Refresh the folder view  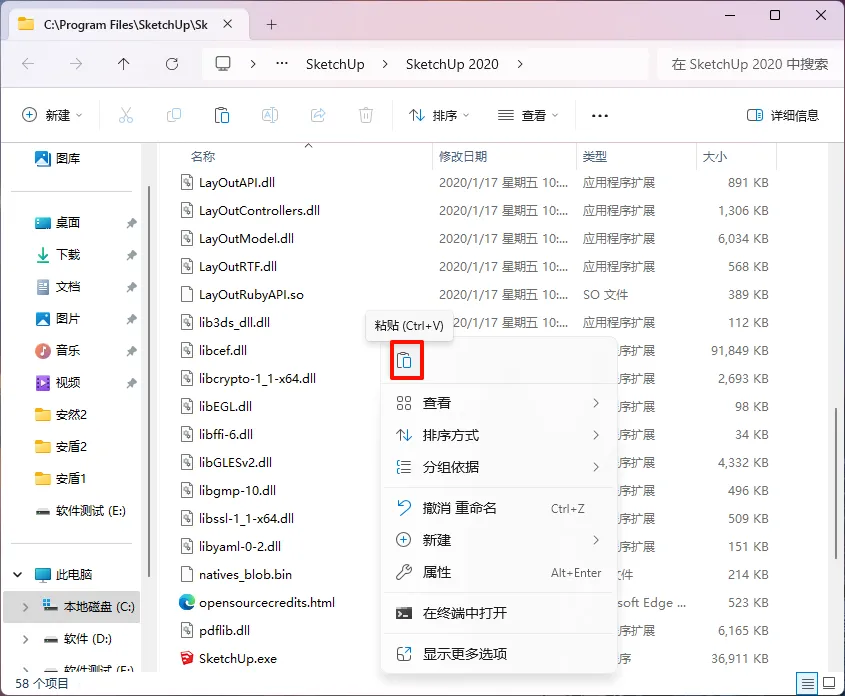click(x=172, y=64)
